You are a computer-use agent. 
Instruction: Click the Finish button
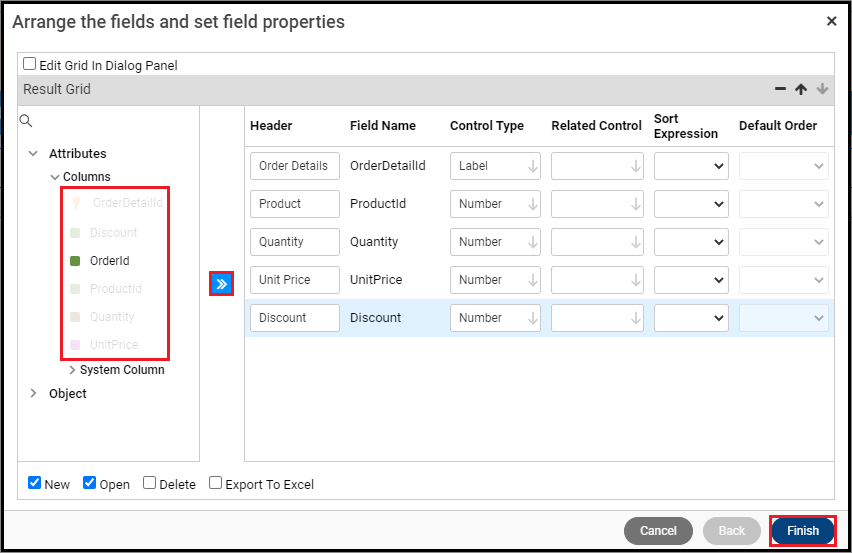(x=802, y=531)
